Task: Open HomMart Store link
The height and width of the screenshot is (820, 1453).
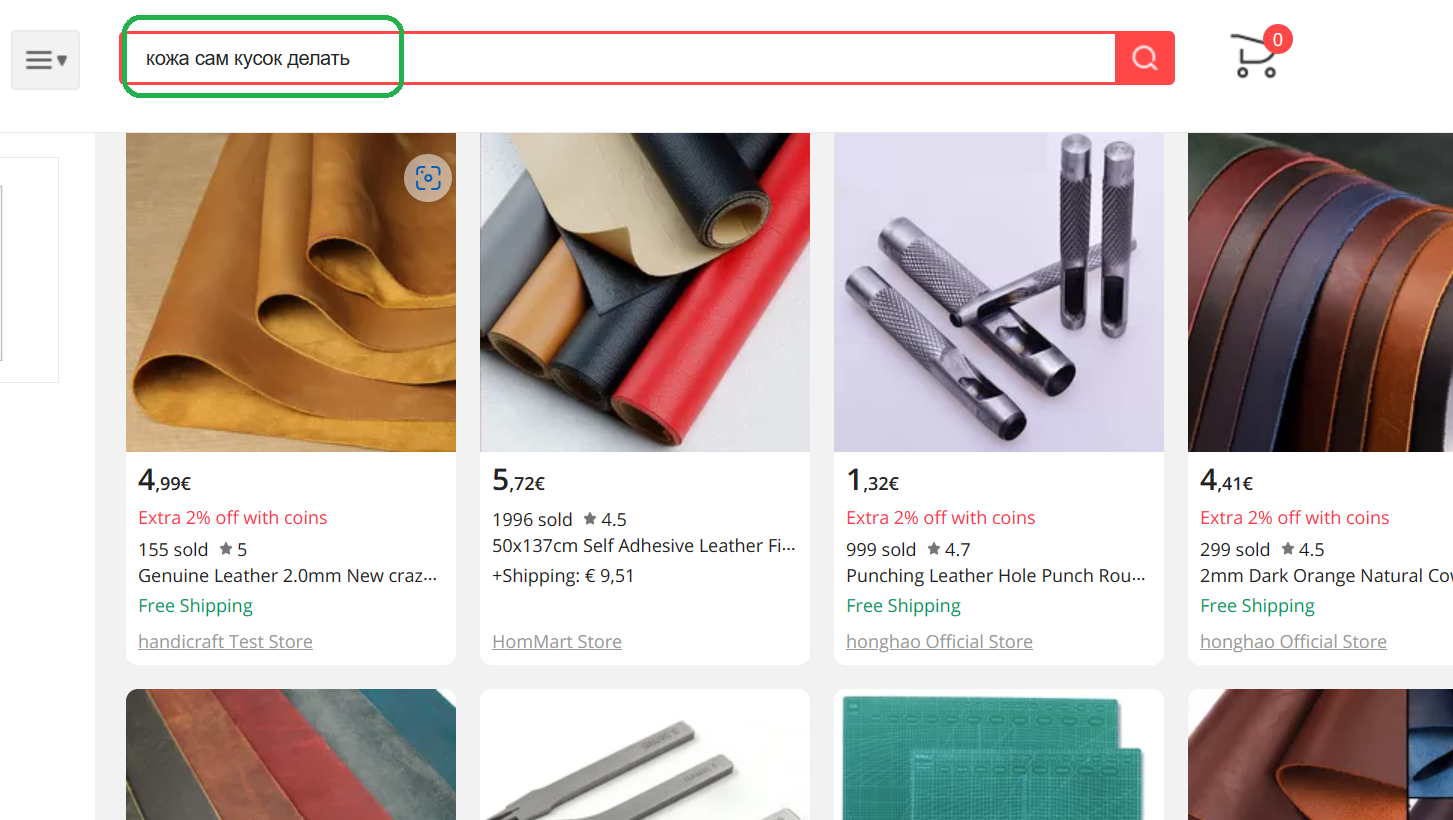Action: (557, 642)
